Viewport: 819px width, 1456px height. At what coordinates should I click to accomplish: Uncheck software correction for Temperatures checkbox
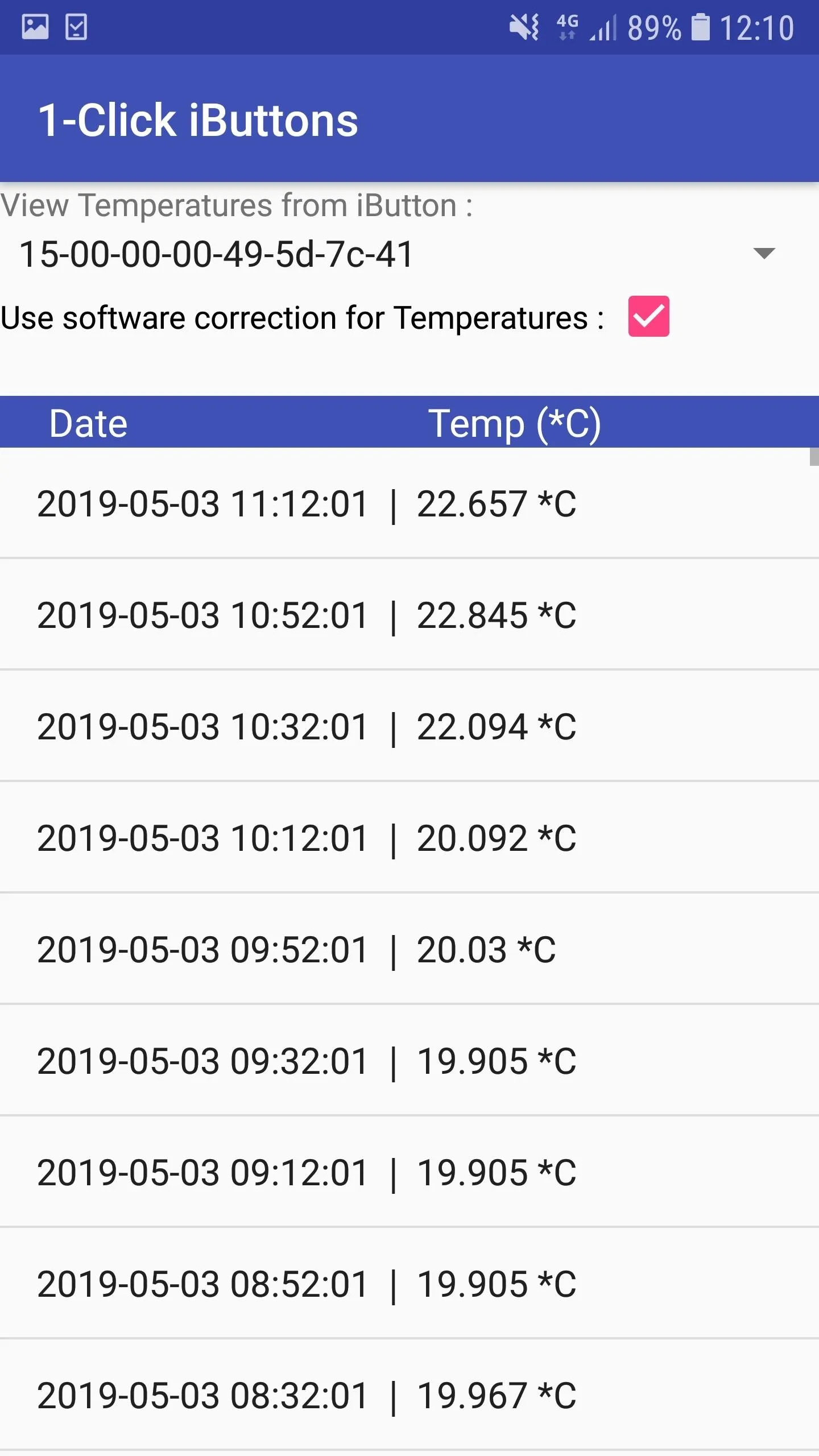click(648, 316)
